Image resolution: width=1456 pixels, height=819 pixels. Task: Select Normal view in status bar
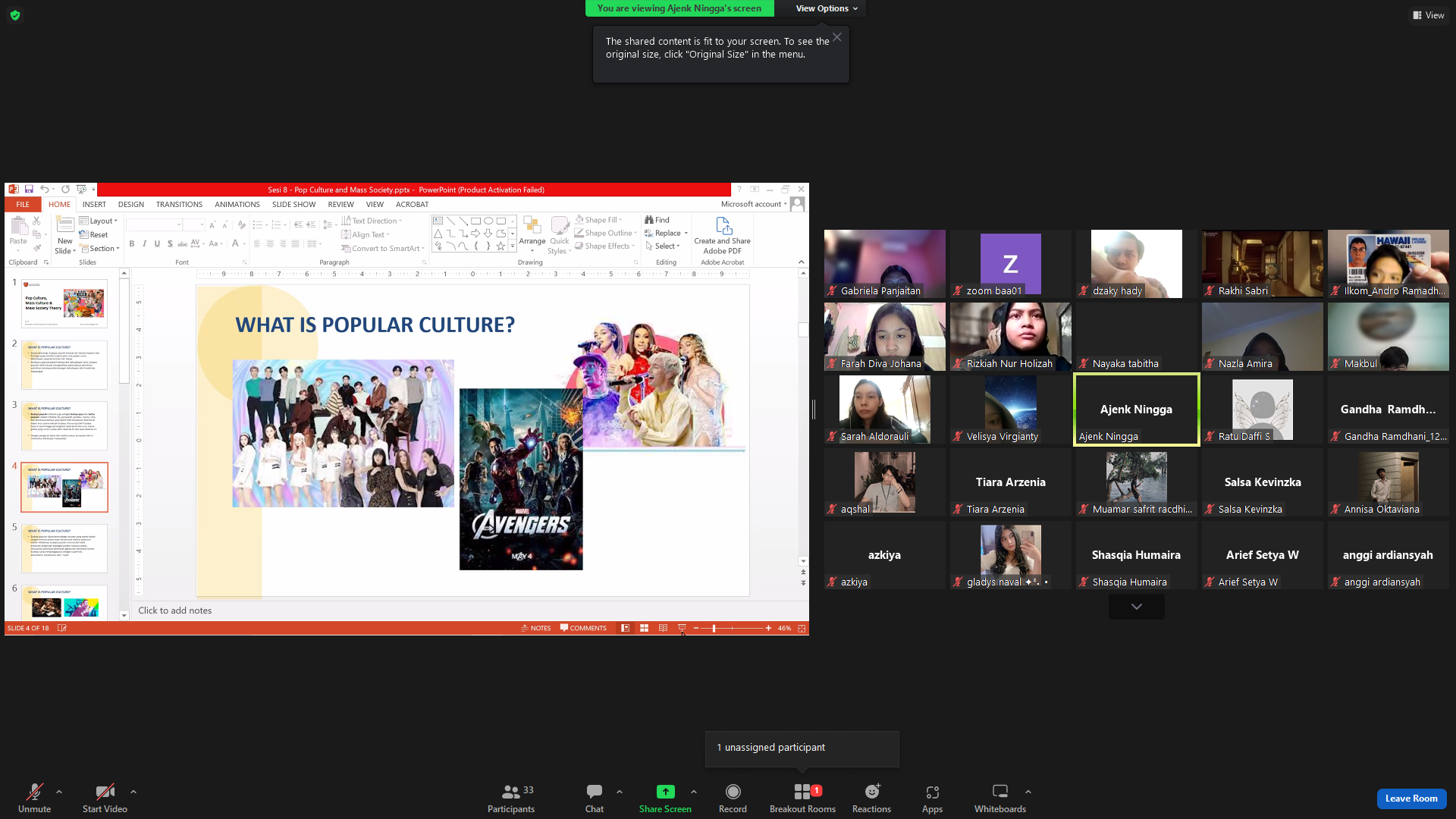pyautogui.click(x=625, y=628)
